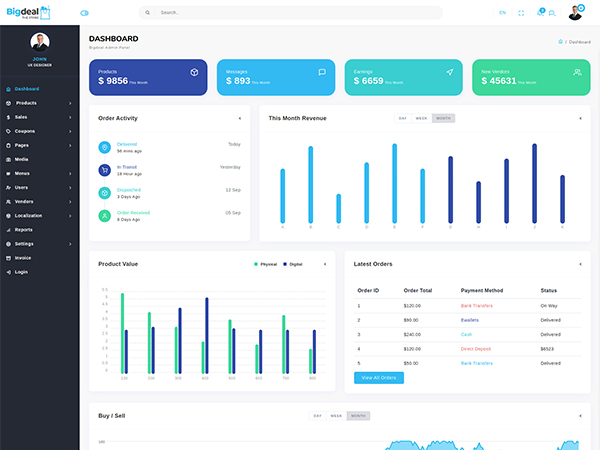Select Day tab in Buy / Sell chart
The image size is (600, 450).
pyautogui.click(x=318, y=415)
